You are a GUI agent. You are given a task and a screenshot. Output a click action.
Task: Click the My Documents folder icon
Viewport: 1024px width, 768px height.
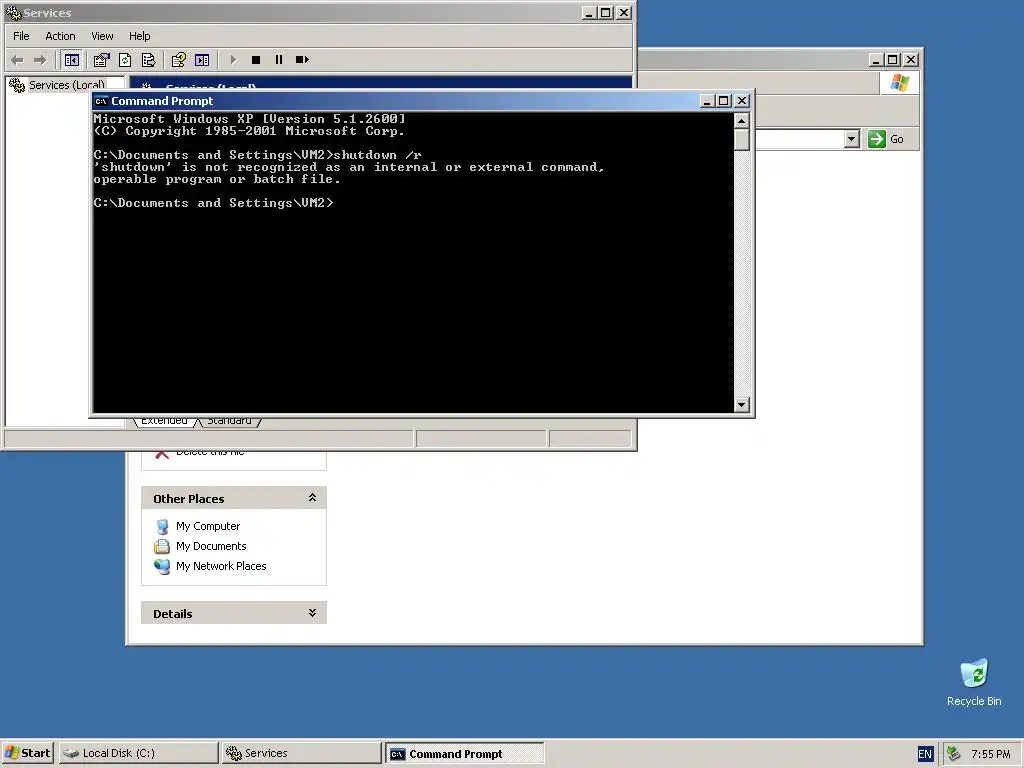[162, 547]
